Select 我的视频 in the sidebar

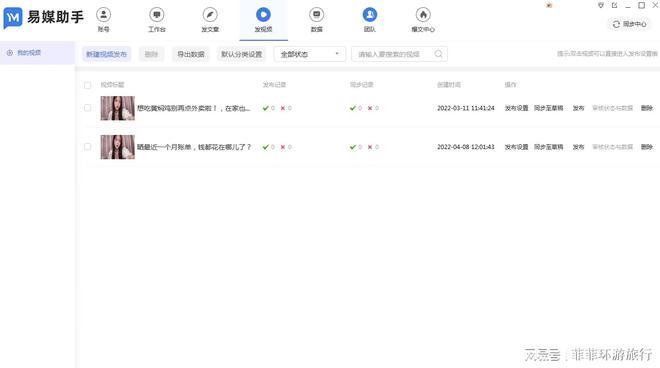pyautogui.click(x=37, y=53)
